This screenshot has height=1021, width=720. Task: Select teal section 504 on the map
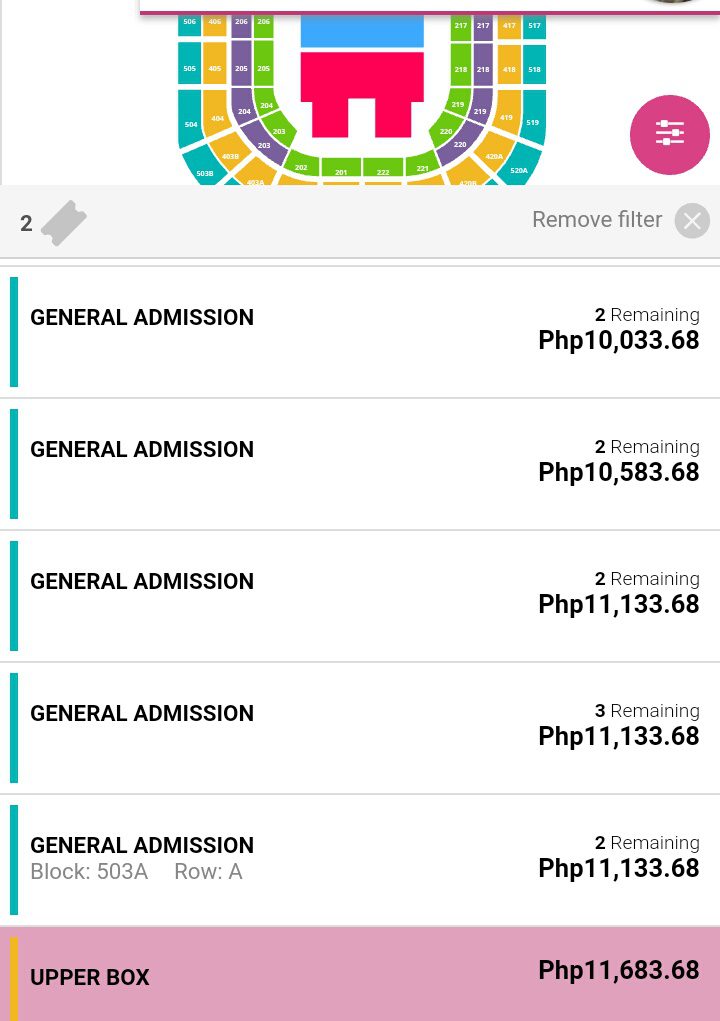190,119
